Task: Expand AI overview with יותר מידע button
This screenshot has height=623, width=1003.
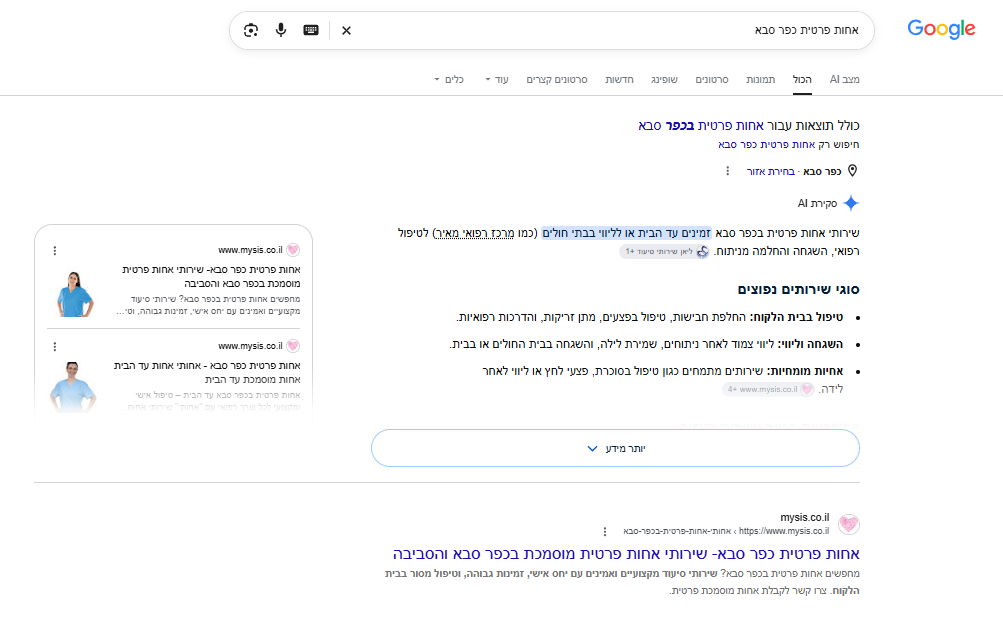Action: (615, 448)
